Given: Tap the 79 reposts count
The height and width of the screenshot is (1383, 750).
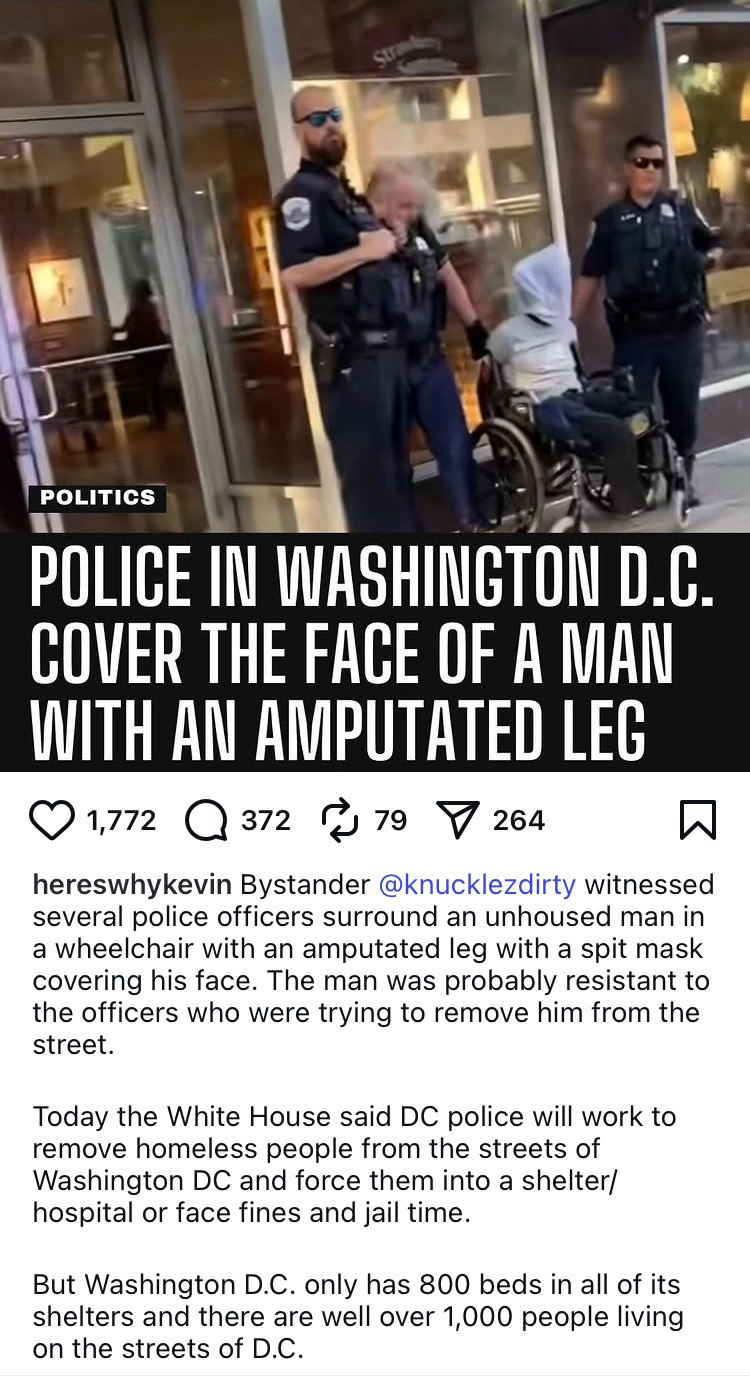Looking at the screenshot, I should pyautogui.click(x=391, y=820).
